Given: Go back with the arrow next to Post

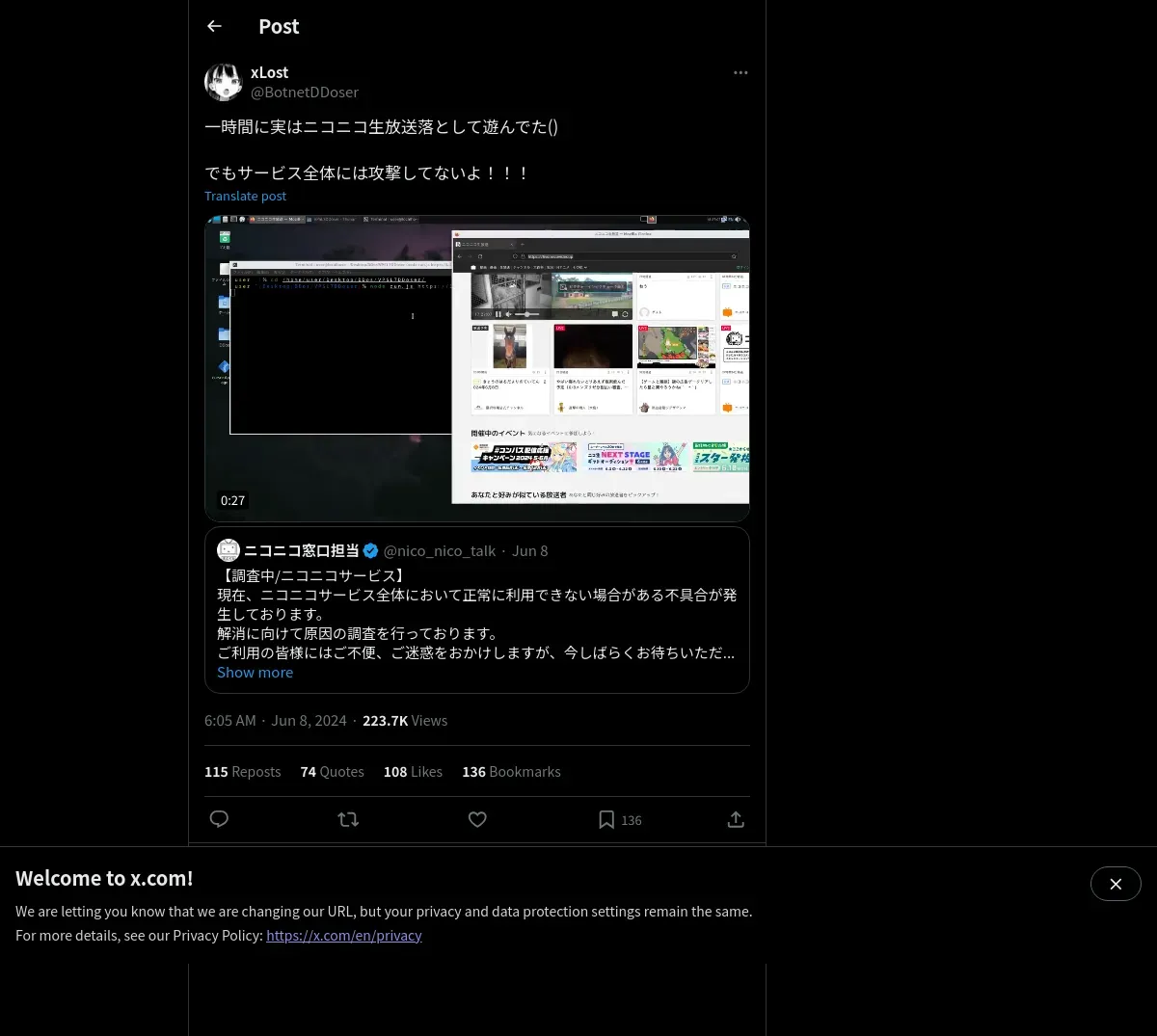Looking at the screenshot, I should [214, 26].
